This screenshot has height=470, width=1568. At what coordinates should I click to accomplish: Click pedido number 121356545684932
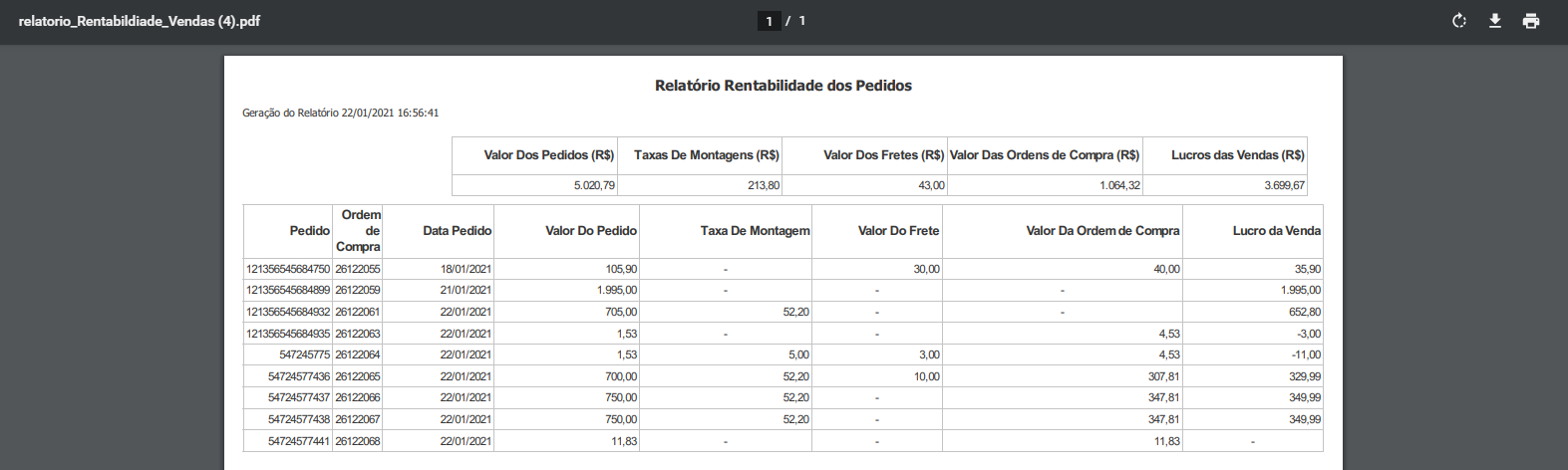coord(288,312)
